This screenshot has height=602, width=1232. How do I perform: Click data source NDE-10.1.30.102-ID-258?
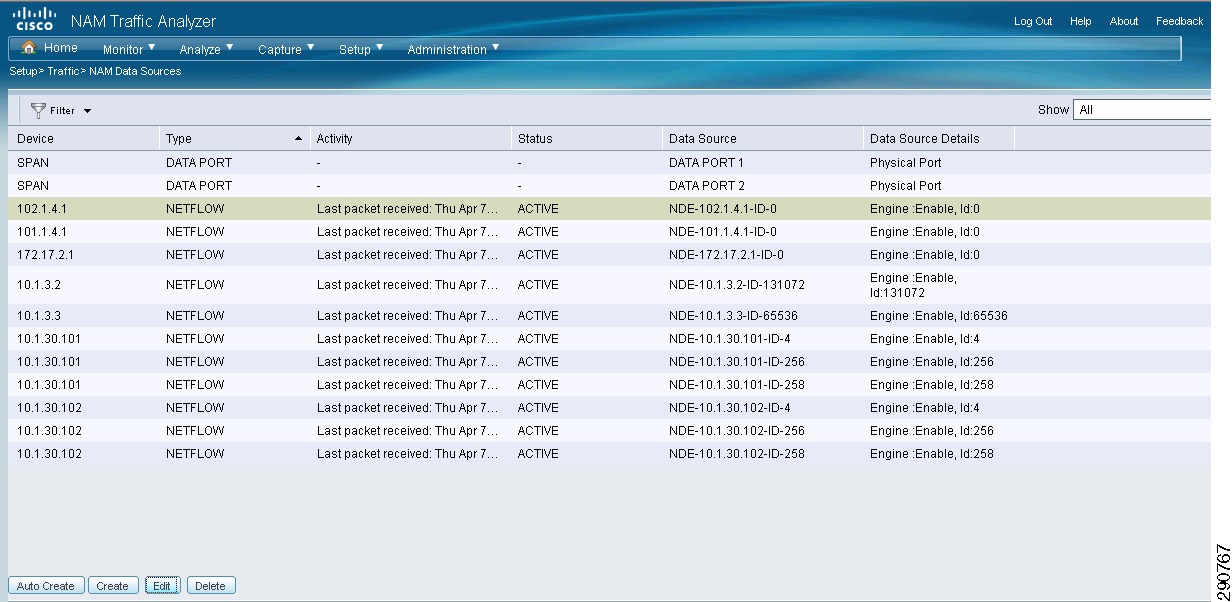(736, 454)
